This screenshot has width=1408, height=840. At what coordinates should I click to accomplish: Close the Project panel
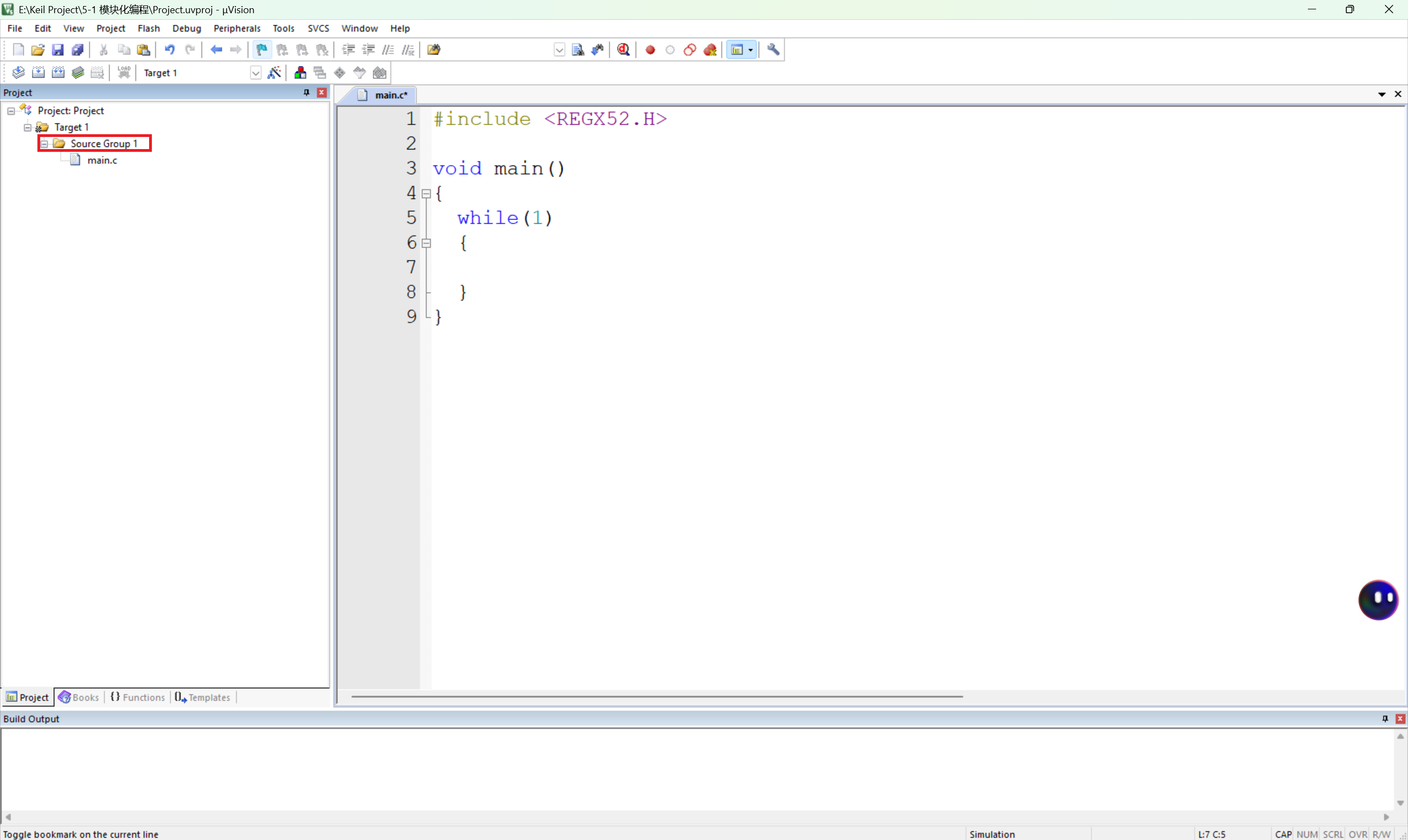tap(321, 92)
